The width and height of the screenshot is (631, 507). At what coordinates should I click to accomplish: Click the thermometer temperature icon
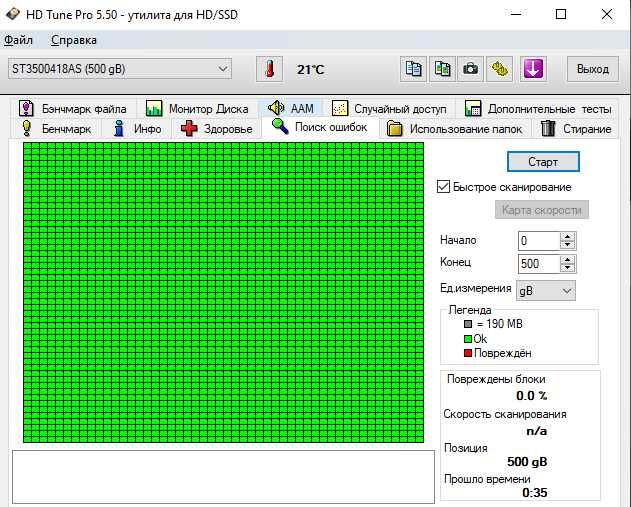[x=269, y=69]
